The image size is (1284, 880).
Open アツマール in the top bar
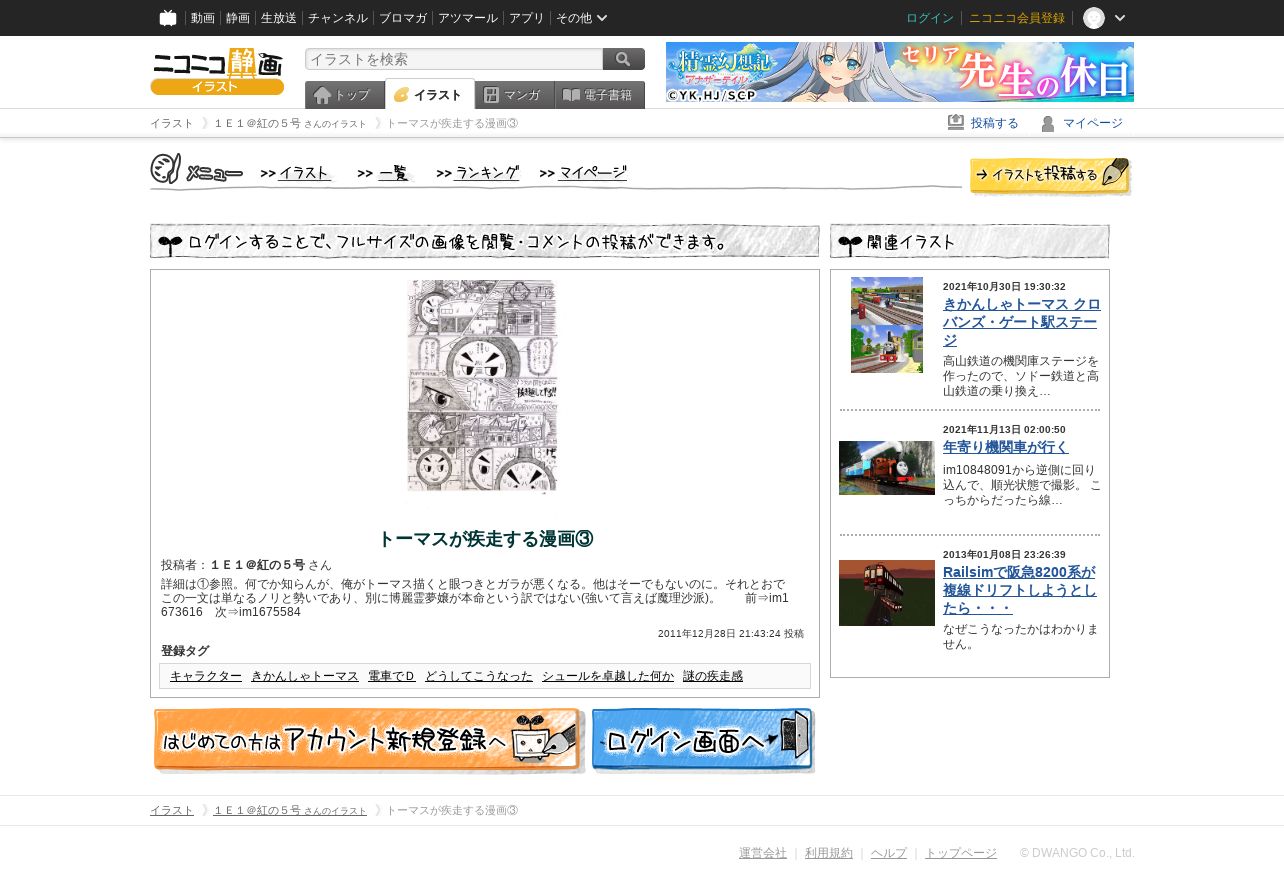[x=468, y=18]
